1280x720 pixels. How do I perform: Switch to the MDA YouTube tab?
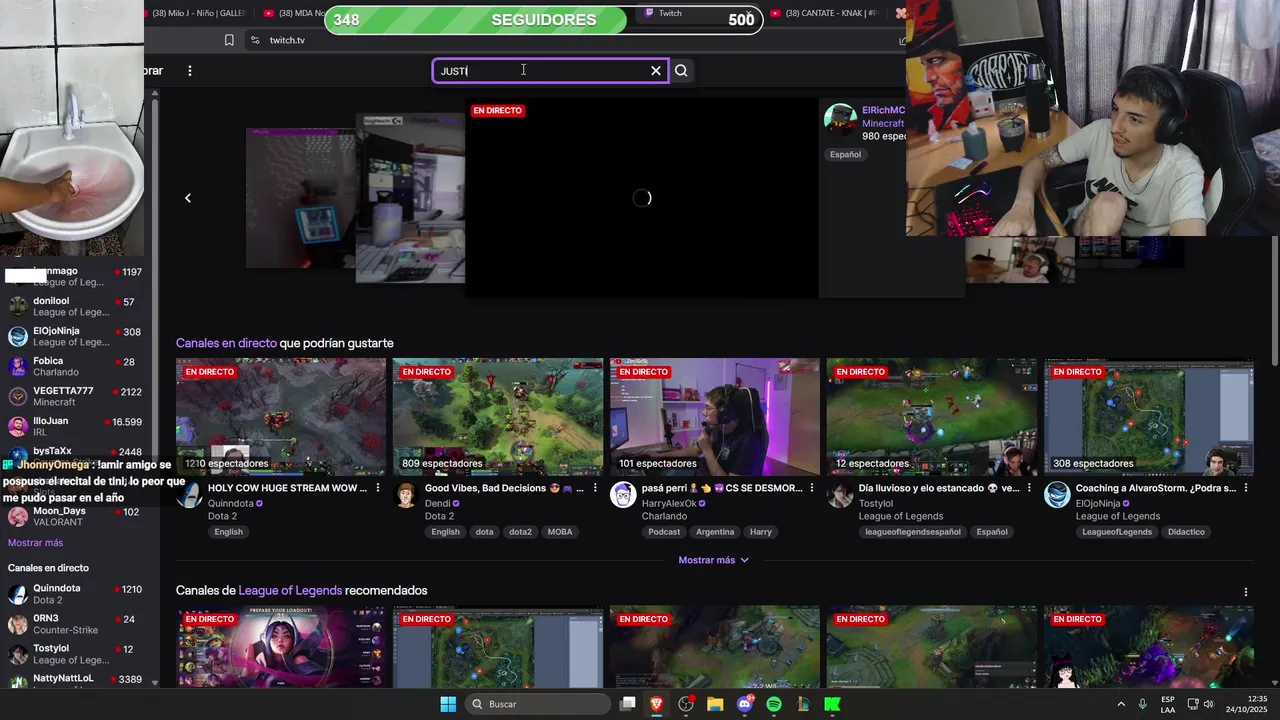click(x=295, y=13)
